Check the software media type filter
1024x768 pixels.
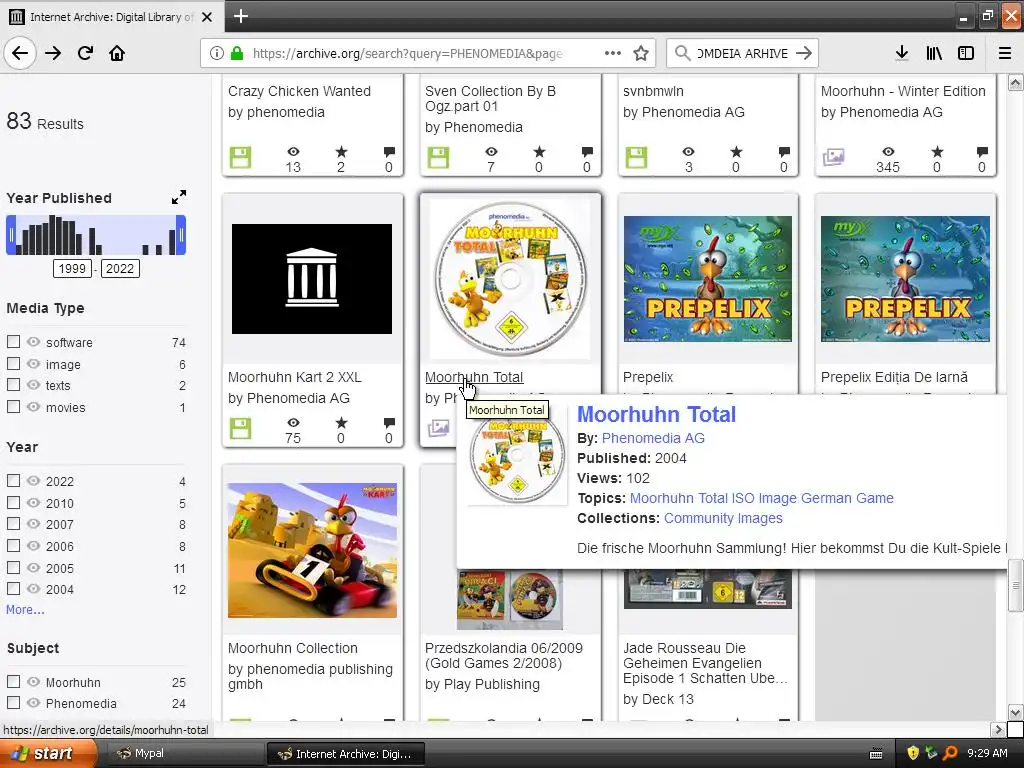(13, 342)
